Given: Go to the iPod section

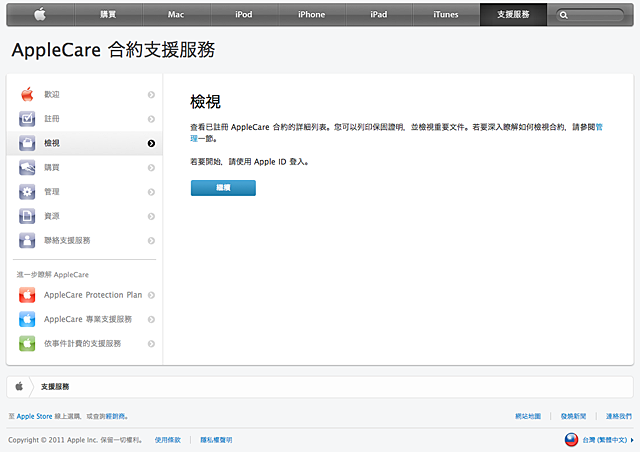Looking at the screenshot, I should (x=244, y=15).
